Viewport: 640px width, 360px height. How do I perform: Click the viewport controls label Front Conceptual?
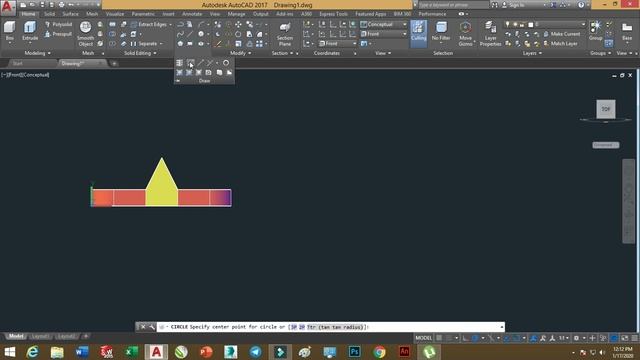tap(25, 75)
